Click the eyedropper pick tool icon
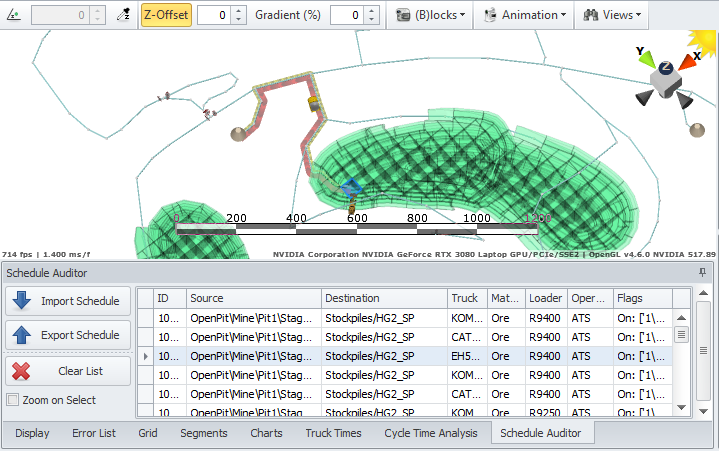719x451 pixels. coord(123,15)
